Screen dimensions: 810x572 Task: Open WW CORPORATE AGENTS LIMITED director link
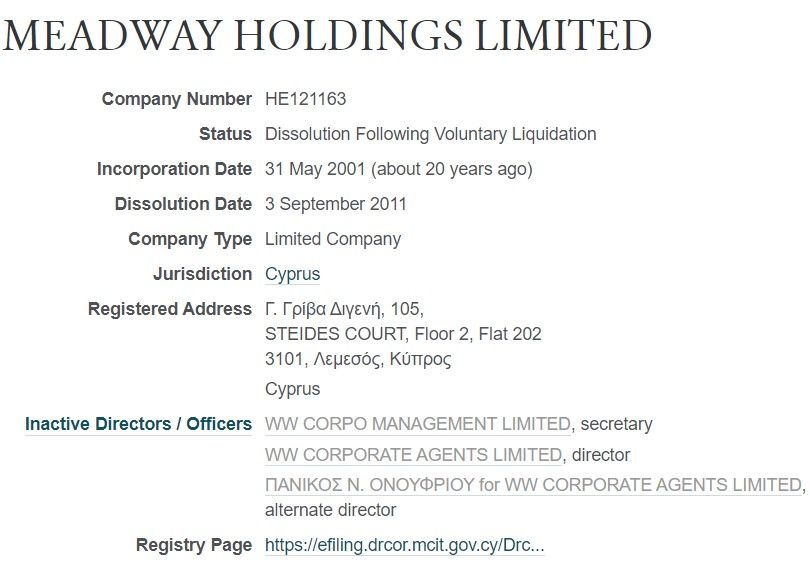click(413, 455)
